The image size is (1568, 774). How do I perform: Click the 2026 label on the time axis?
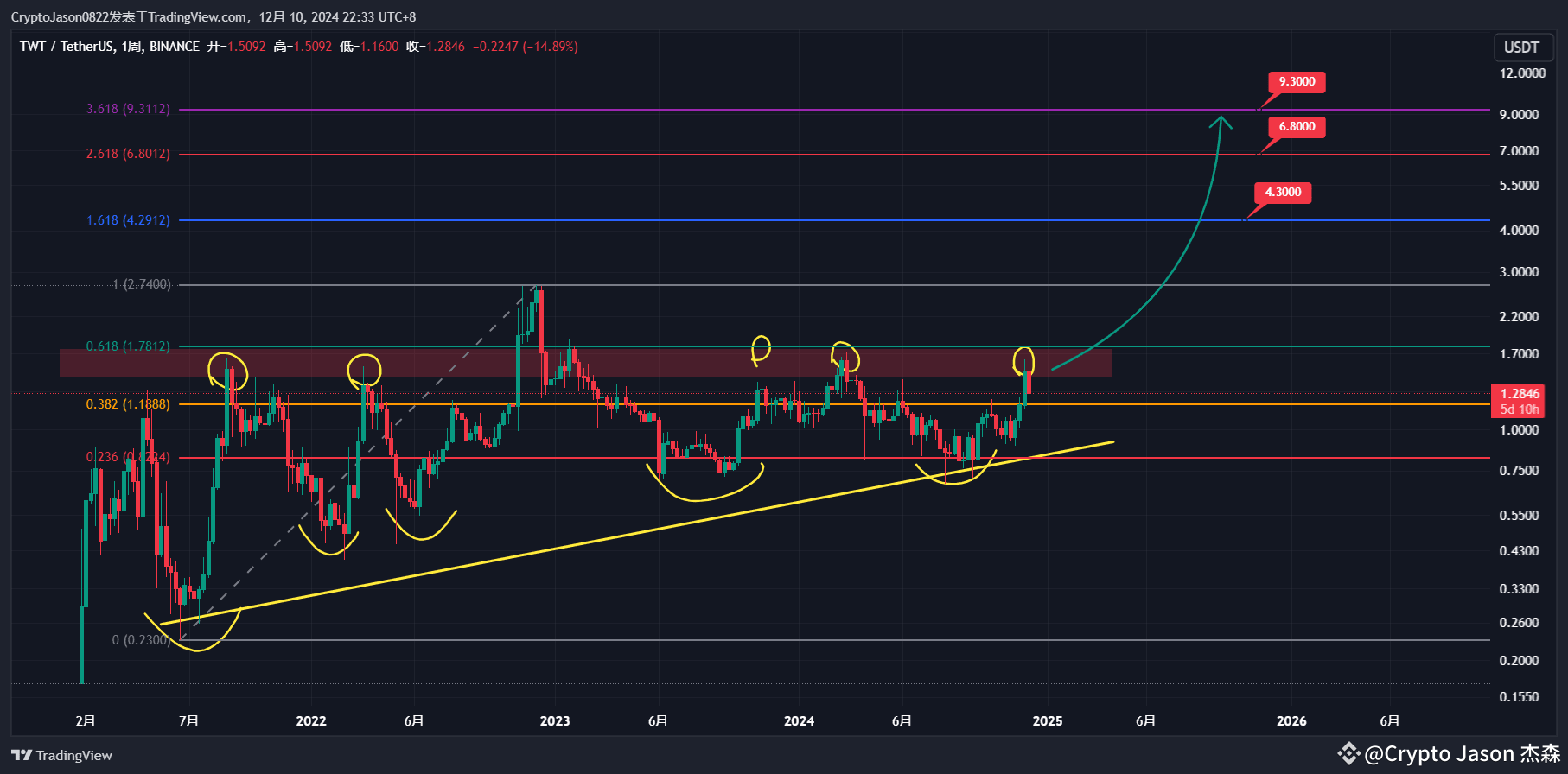1291,721
